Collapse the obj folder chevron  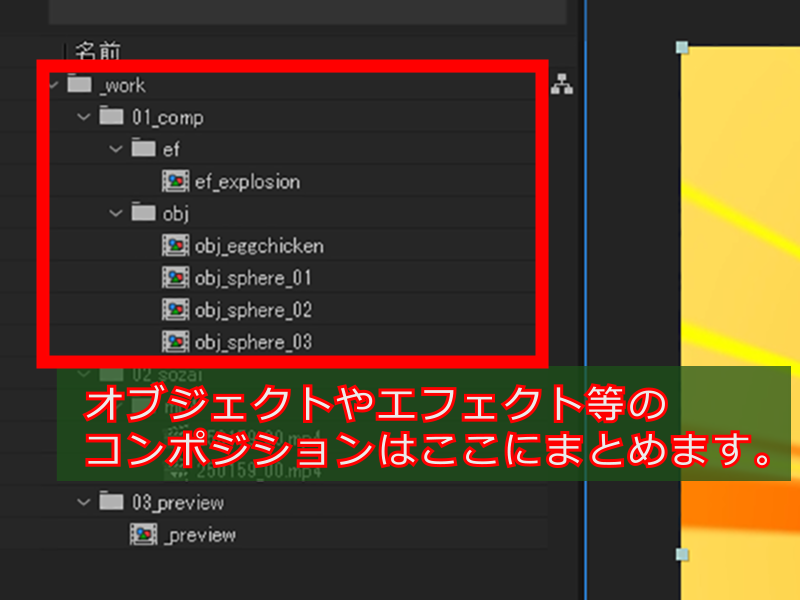coord(116,213)
